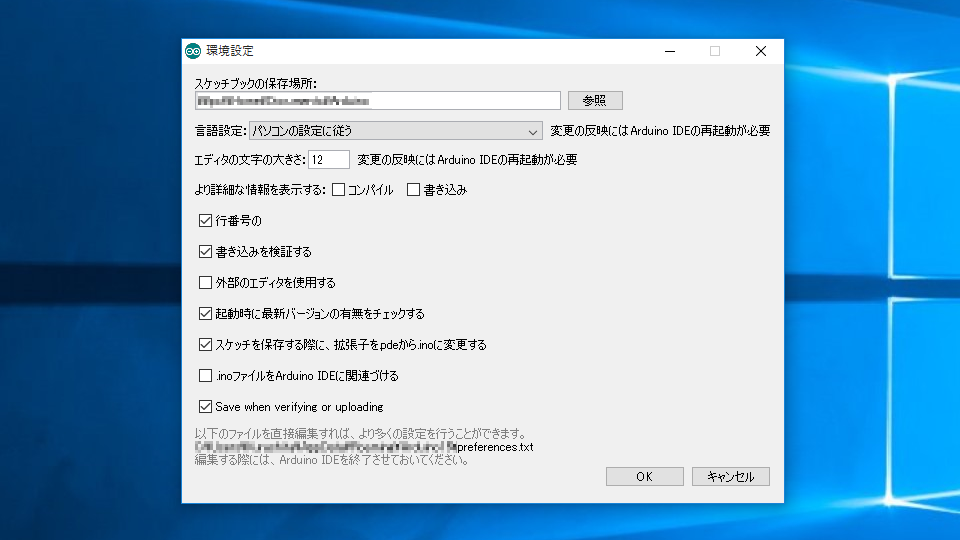960x540 pixels.
Task: Click the 環境設定 title text
Action: (x=230, y=51)
